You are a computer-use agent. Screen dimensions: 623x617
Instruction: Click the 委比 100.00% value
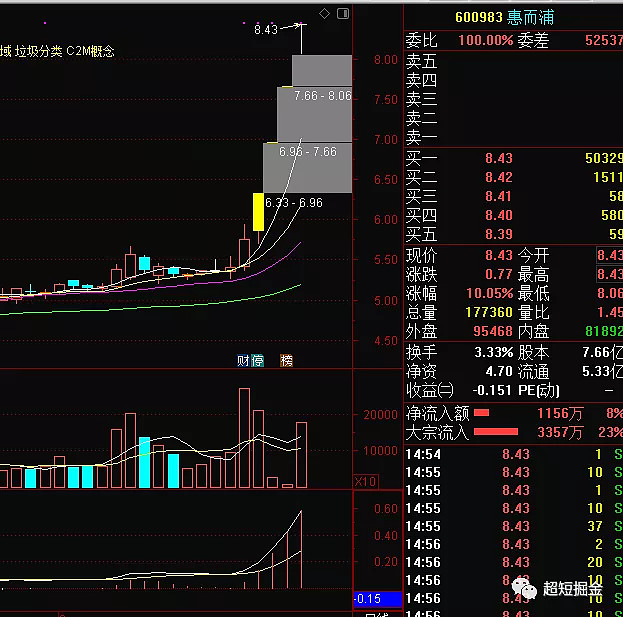tap(486, 40)
